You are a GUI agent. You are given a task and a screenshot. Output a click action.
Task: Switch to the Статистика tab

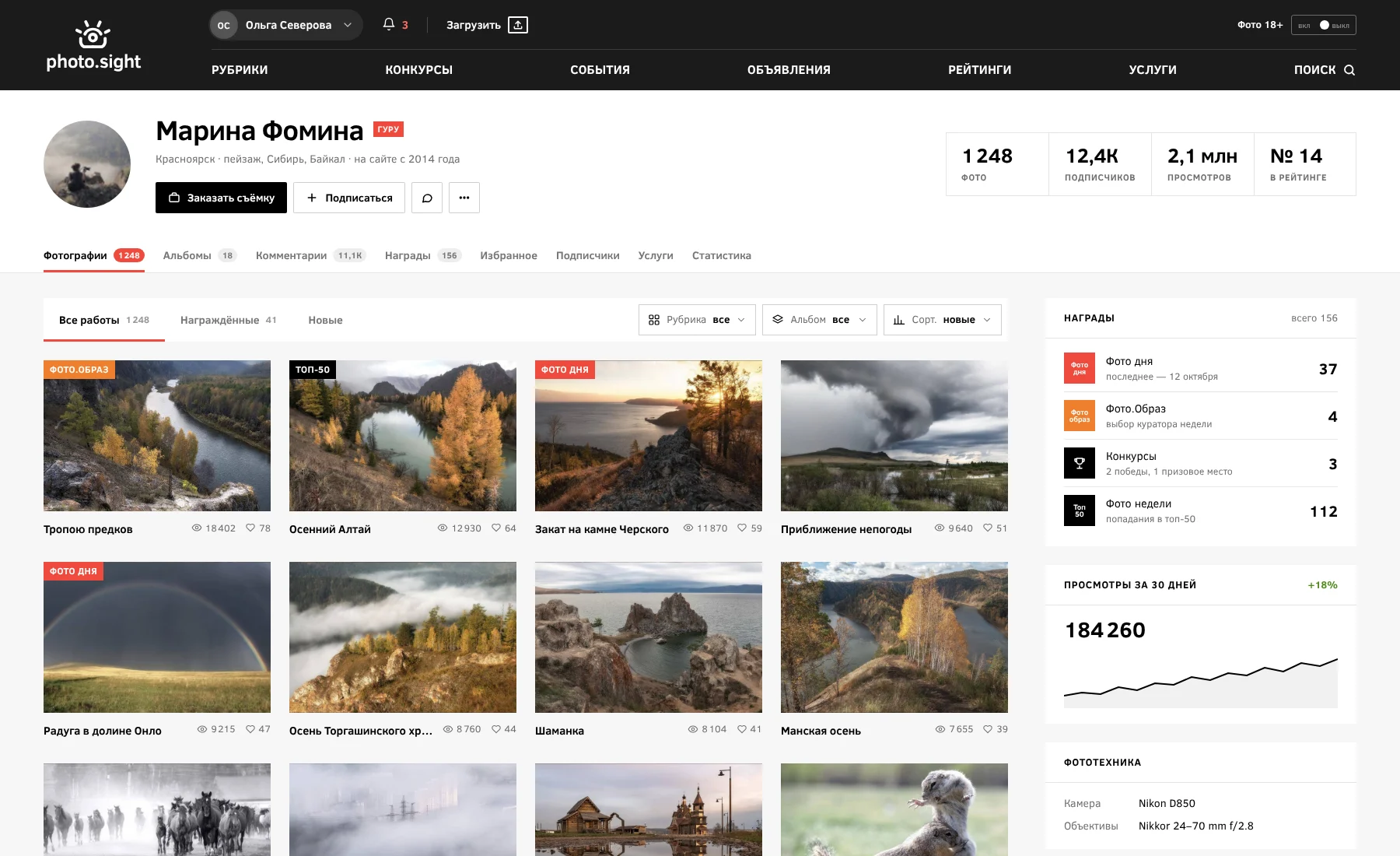click(x=722, y=255)
